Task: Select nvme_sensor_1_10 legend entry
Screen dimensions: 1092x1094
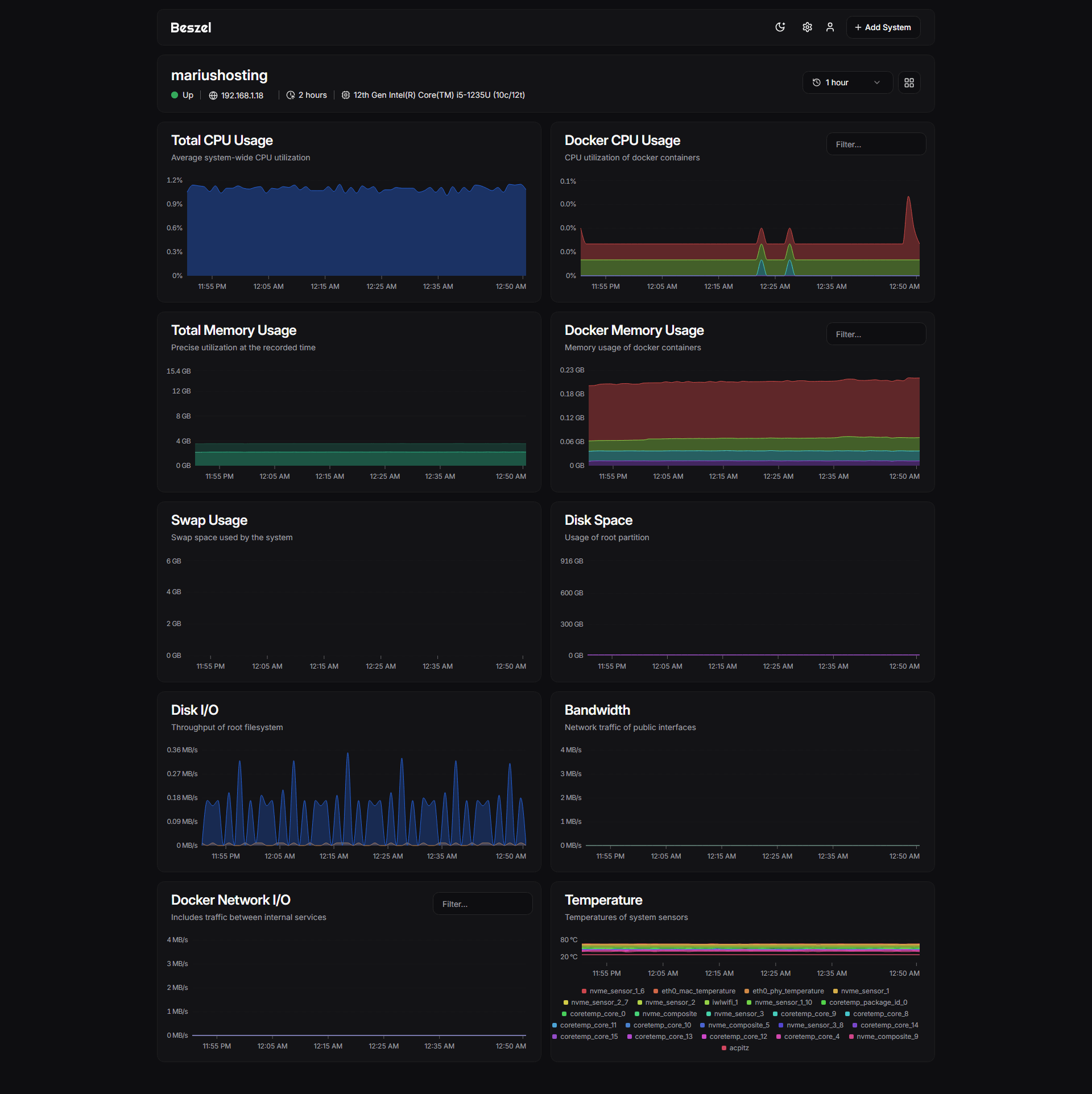Action: 779,1002
